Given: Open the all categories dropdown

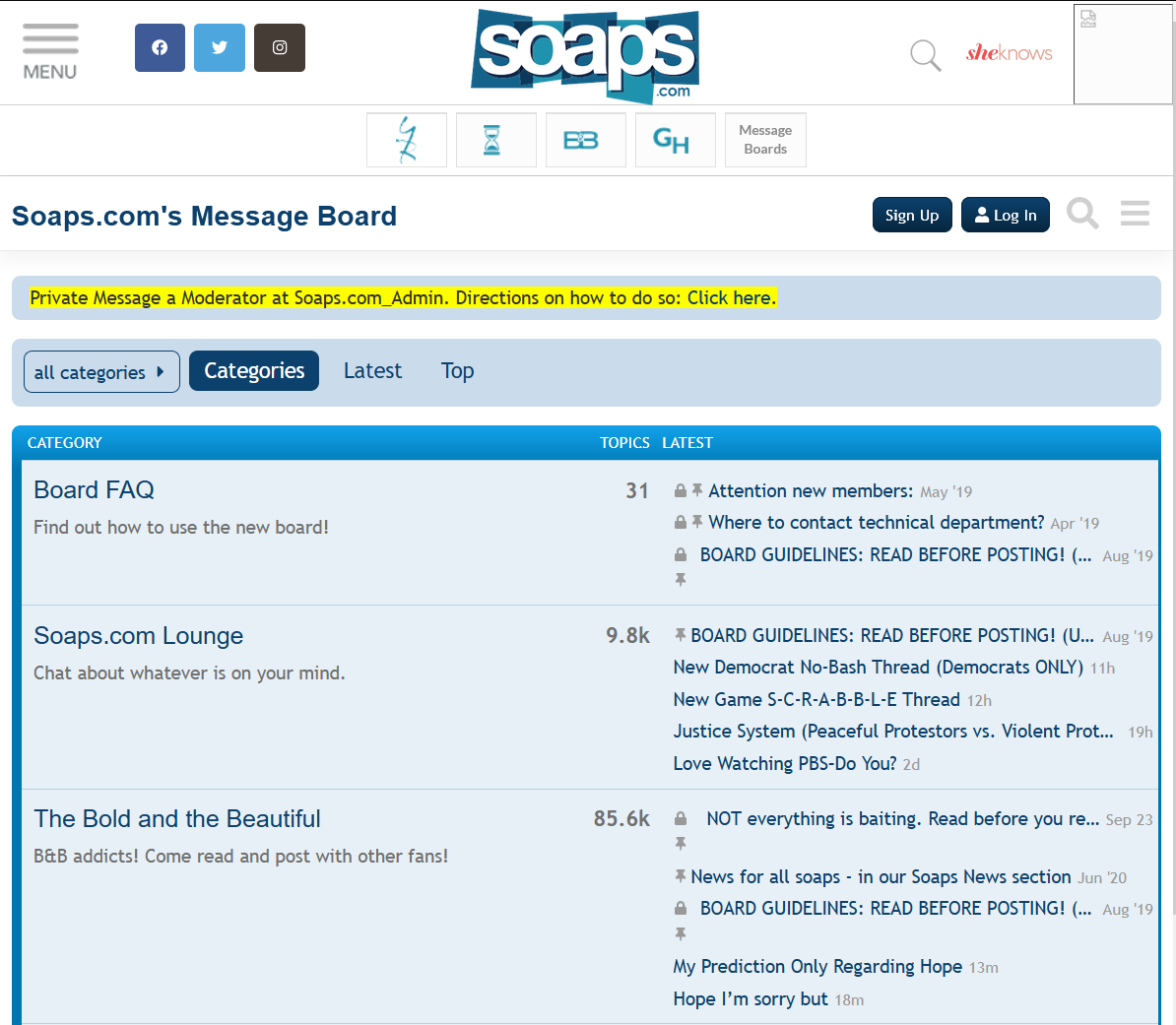Looking at the screenshot, I should pos(101,371).
